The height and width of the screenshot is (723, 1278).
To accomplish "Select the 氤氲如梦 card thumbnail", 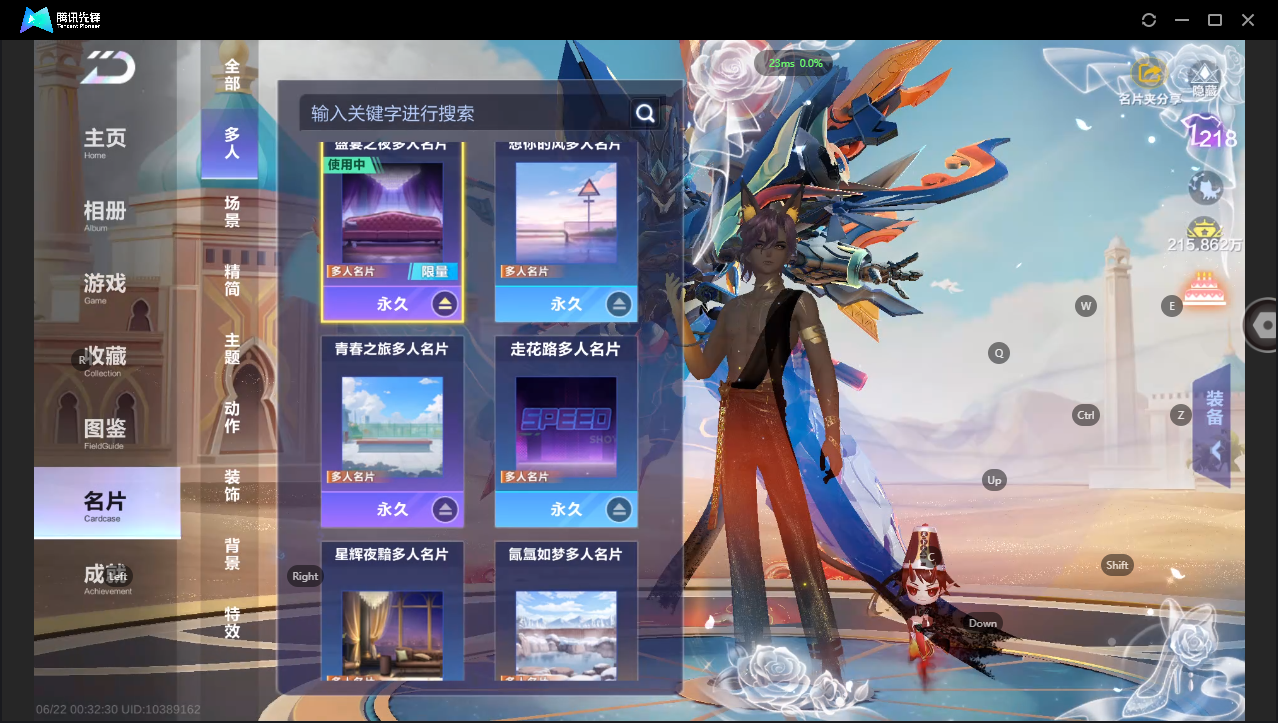I will 566,635.
